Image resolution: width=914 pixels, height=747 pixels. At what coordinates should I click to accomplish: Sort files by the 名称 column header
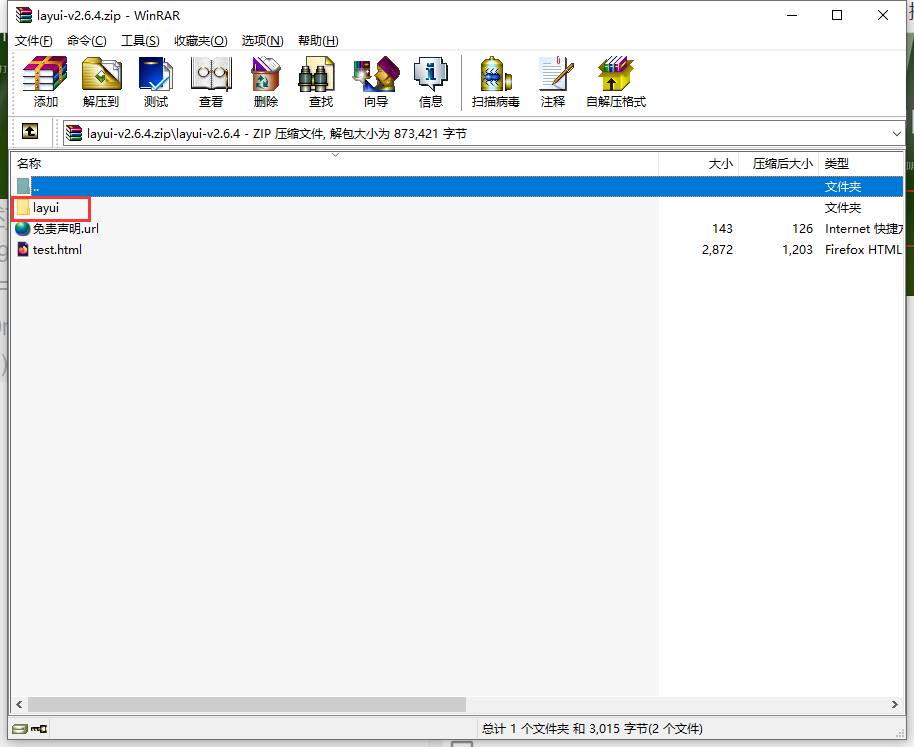pos(28,163)
